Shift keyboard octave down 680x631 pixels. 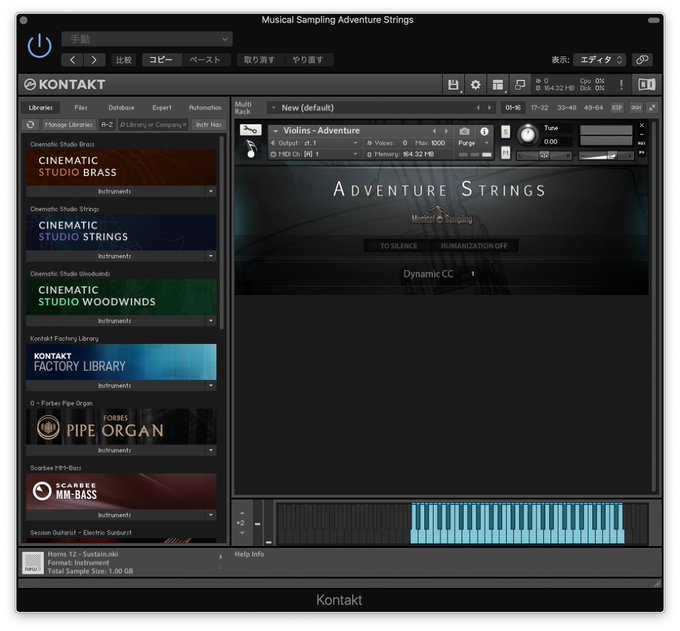242,533
